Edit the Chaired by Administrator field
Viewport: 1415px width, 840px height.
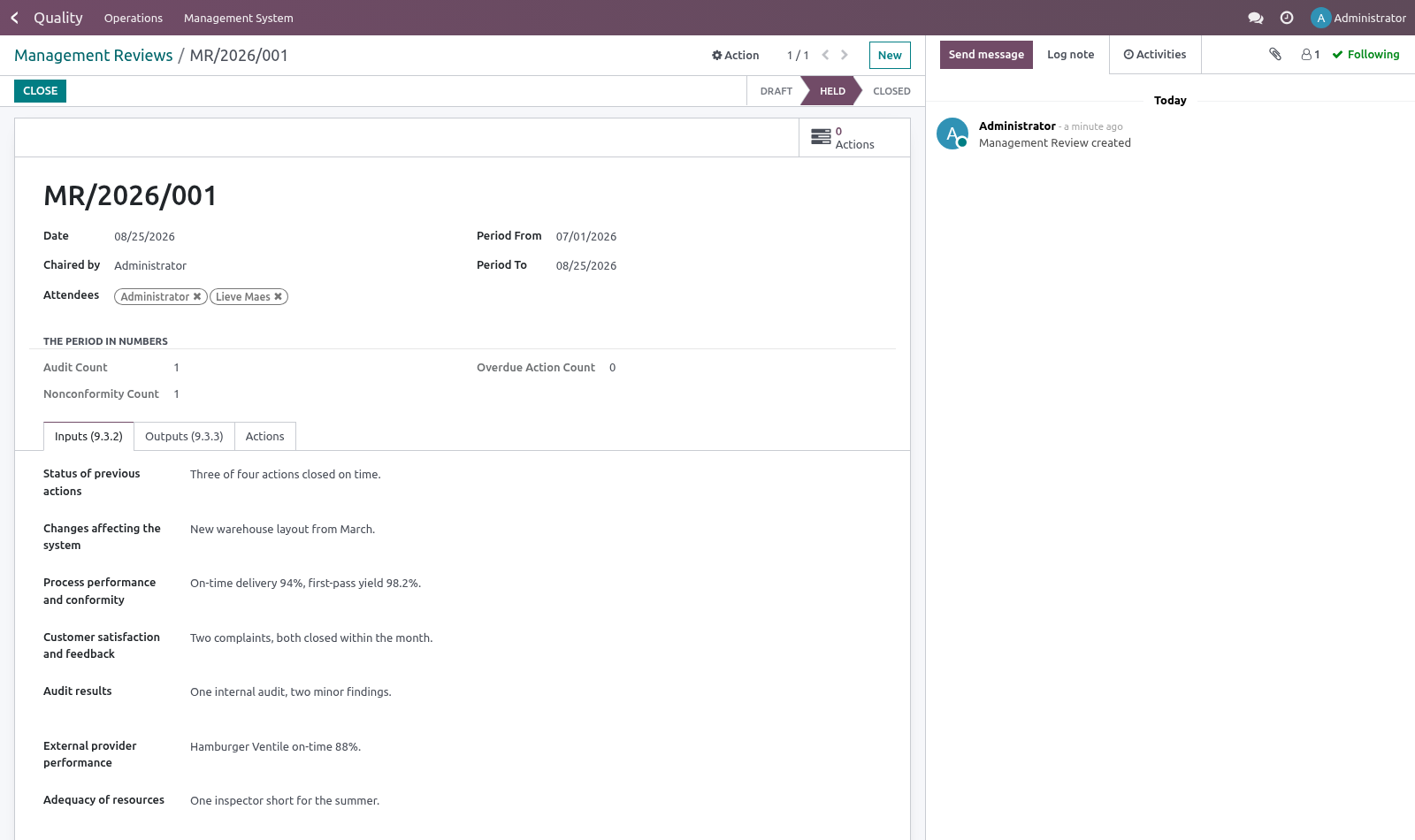click(x=150, y=266)
